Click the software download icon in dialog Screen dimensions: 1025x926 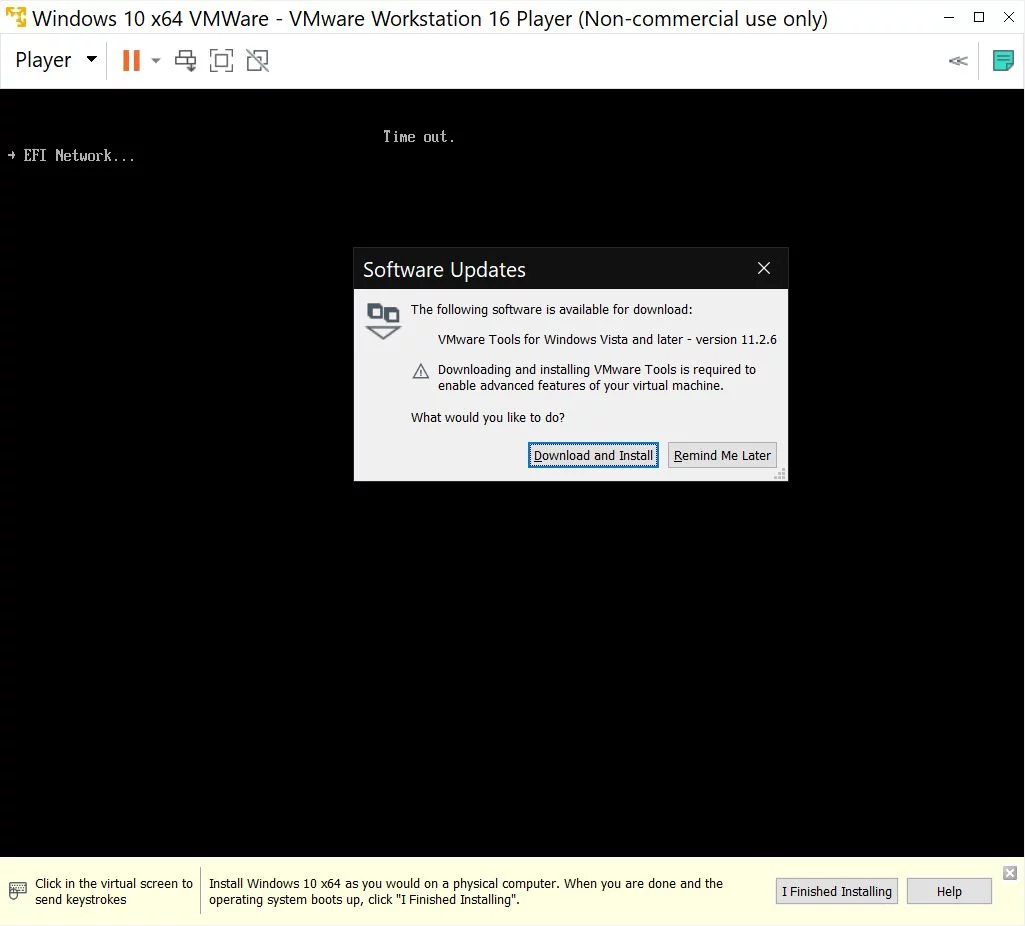click(383, 320)
